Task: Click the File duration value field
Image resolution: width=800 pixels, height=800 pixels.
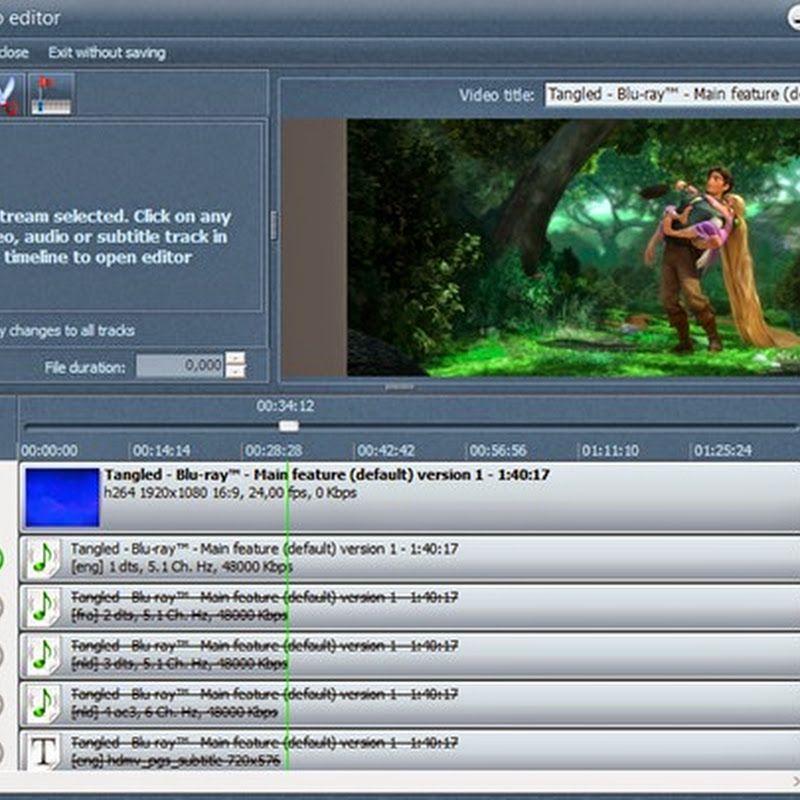Action: click(x=180, y=366)
